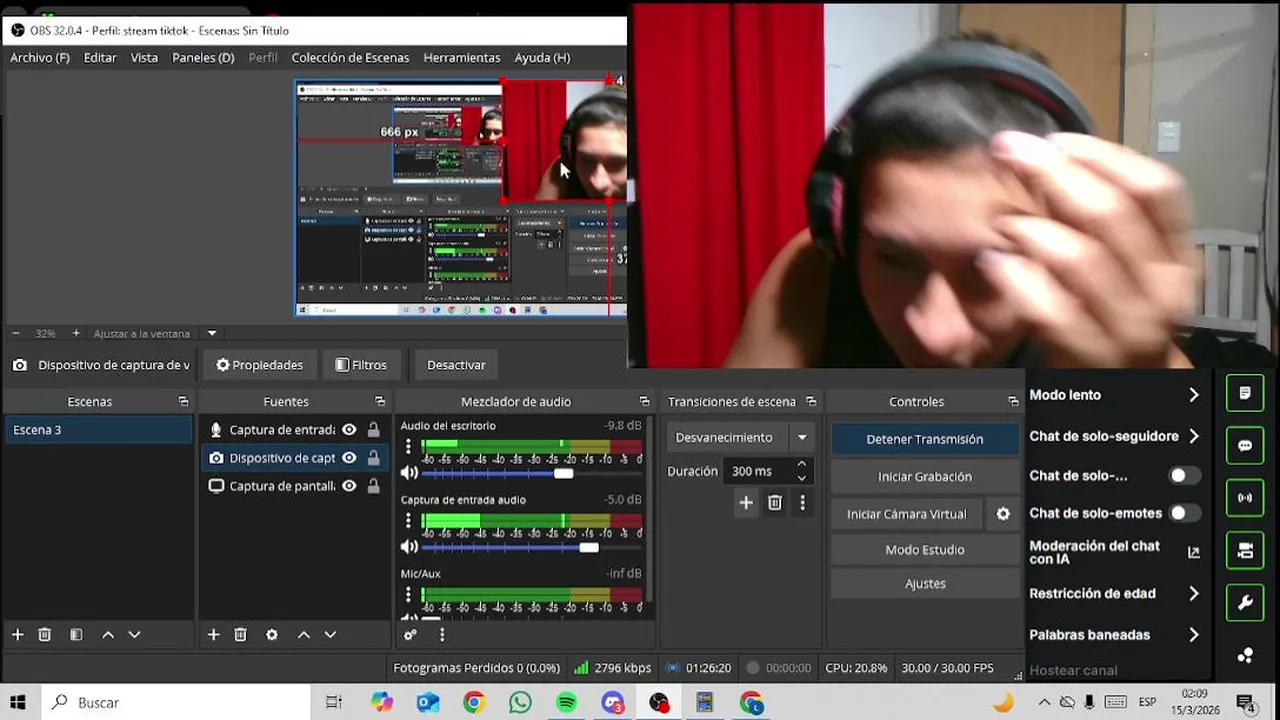Expand Palabras baneadas options
The height and width of the screenshot is (720, 1280).
(1193, 635)
